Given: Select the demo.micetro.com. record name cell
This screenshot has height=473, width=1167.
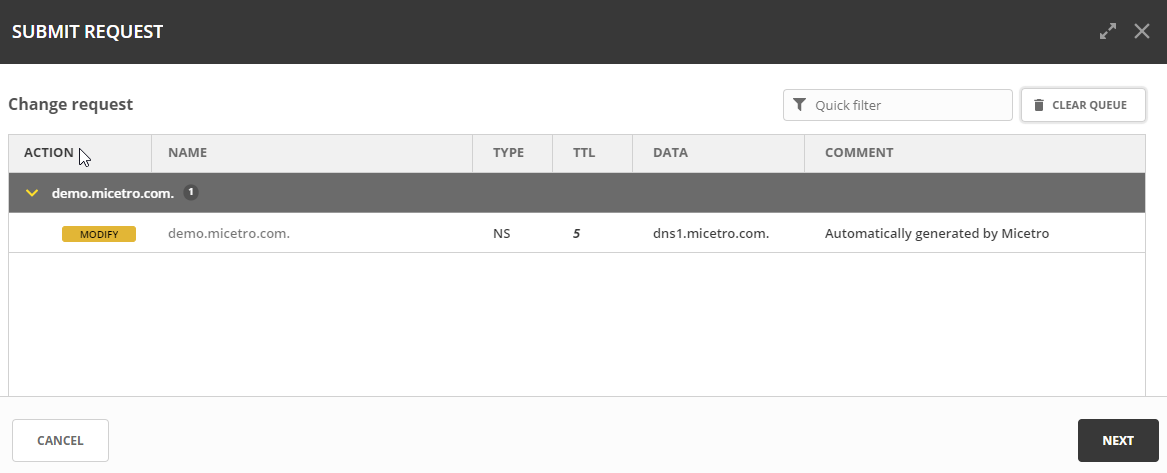Looking at the screenshot, I should (229, 234).
